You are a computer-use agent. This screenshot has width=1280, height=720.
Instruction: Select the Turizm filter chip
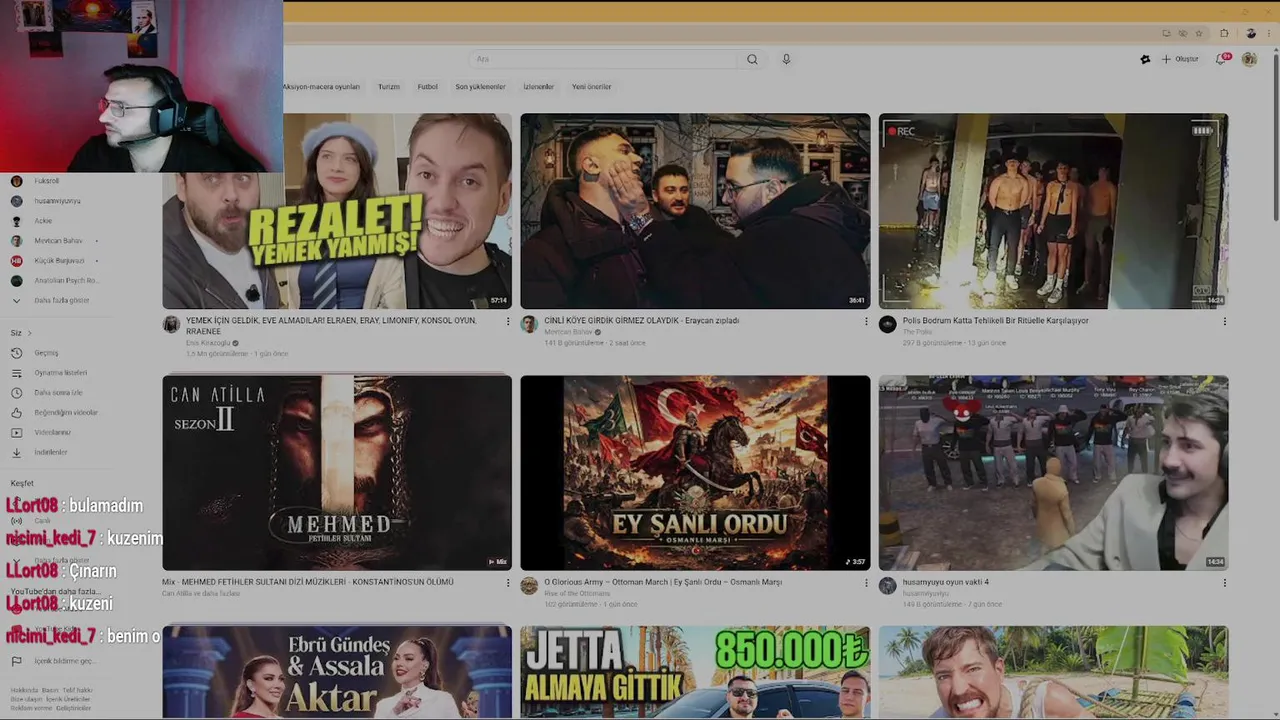click(389, 87)
